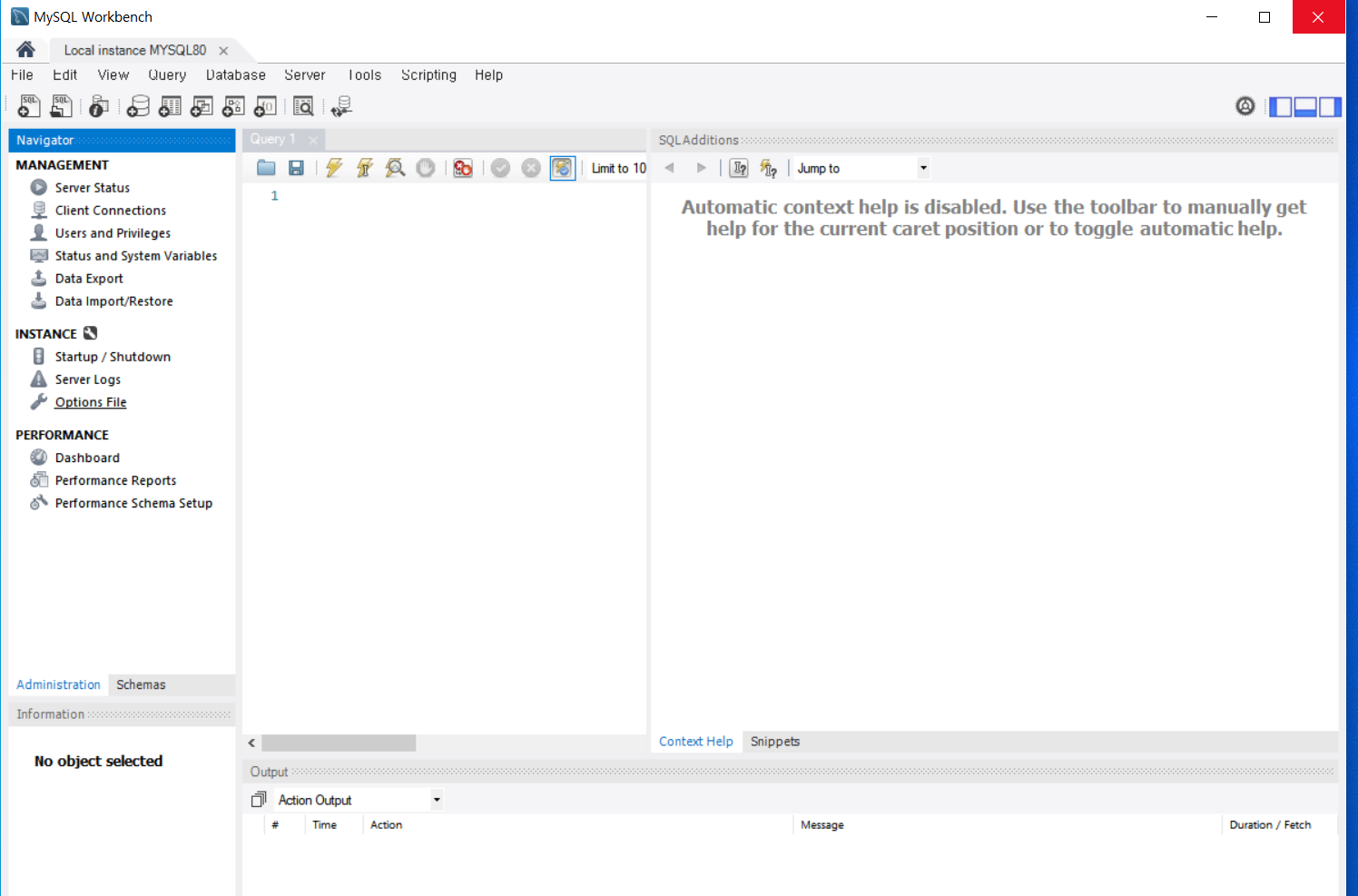The width and height of the screenshot is (1358, 896).
Task: Open Client Connections
Action: (110, 211)
